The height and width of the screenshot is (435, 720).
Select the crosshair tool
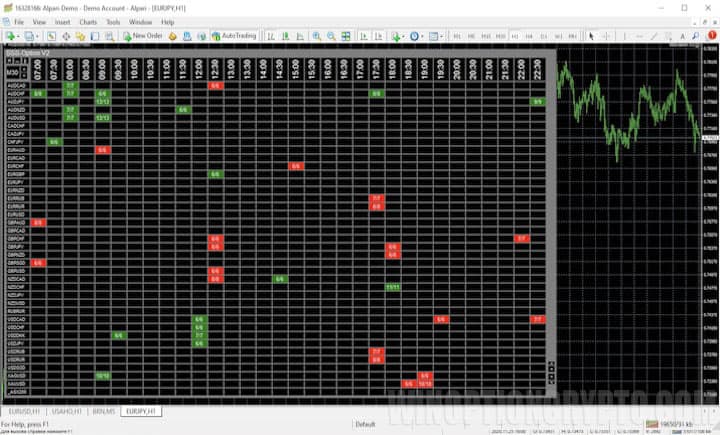(605, 36)
